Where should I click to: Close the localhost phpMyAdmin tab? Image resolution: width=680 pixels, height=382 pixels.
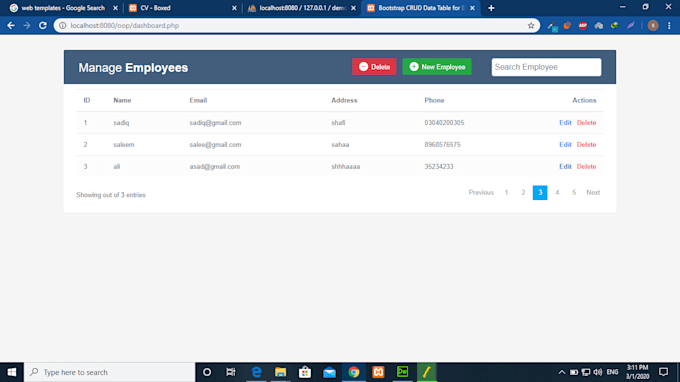pyautogui.click(x=353, y=8)
